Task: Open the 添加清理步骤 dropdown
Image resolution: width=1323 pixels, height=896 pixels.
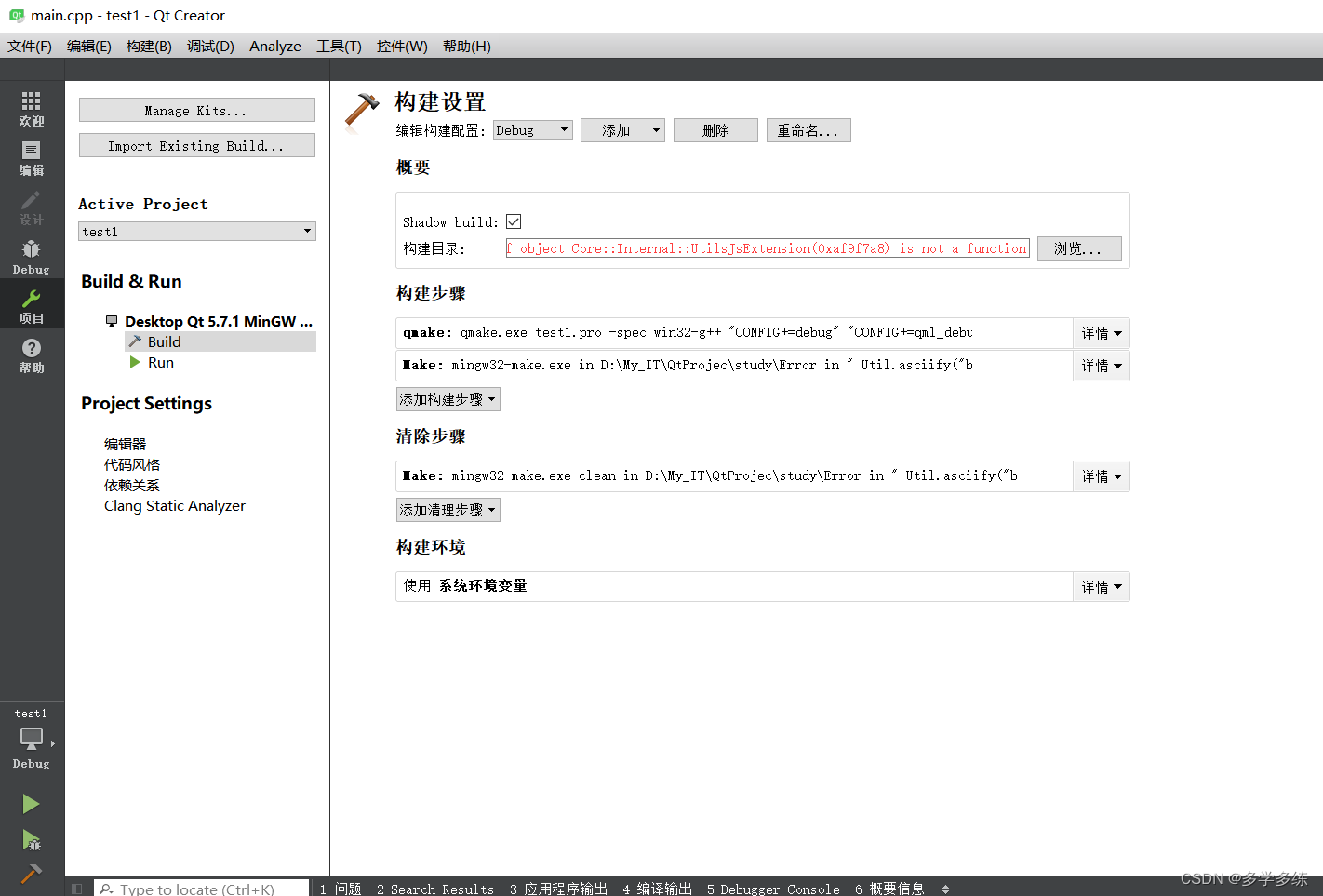Action: [x=448, y=510]
